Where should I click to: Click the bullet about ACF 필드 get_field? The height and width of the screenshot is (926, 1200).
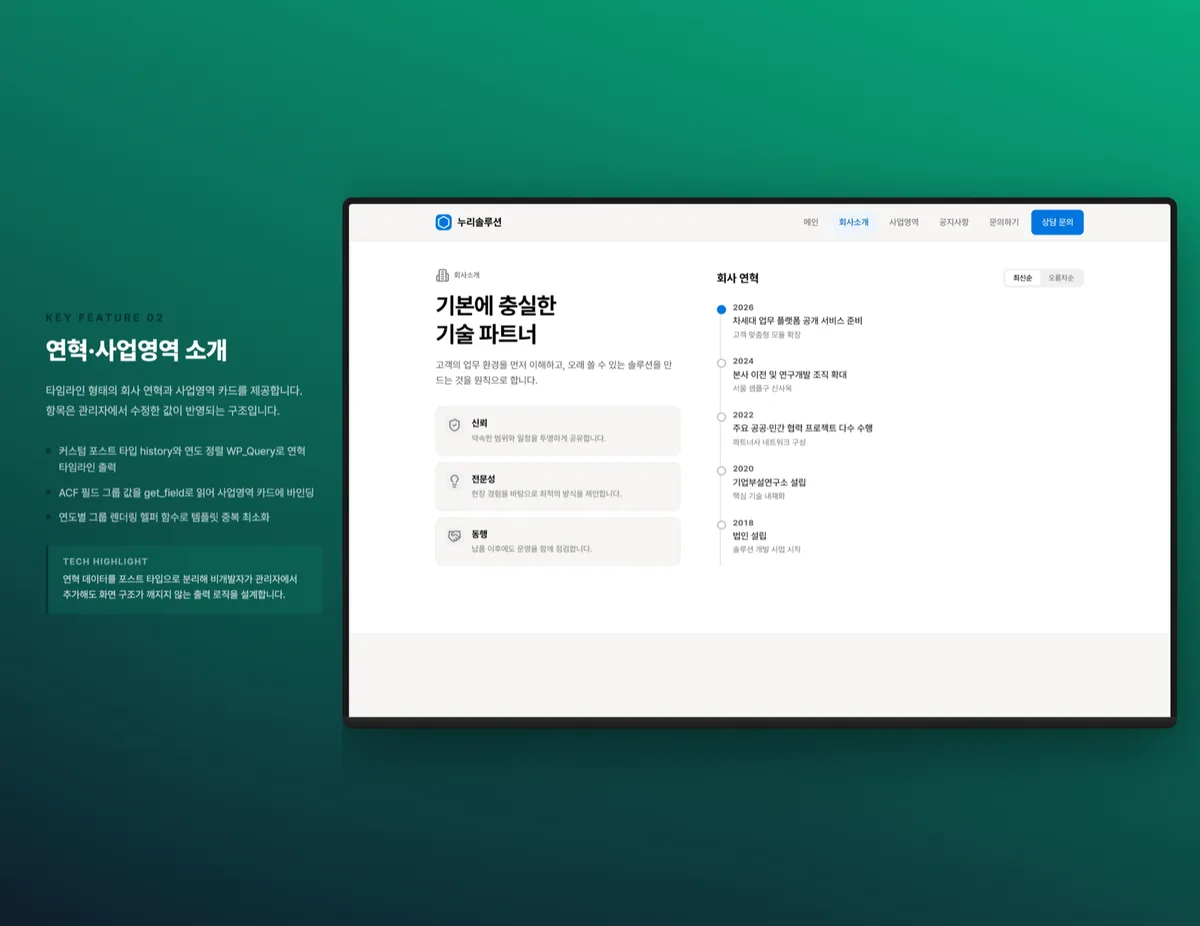[x=186, y=493]
